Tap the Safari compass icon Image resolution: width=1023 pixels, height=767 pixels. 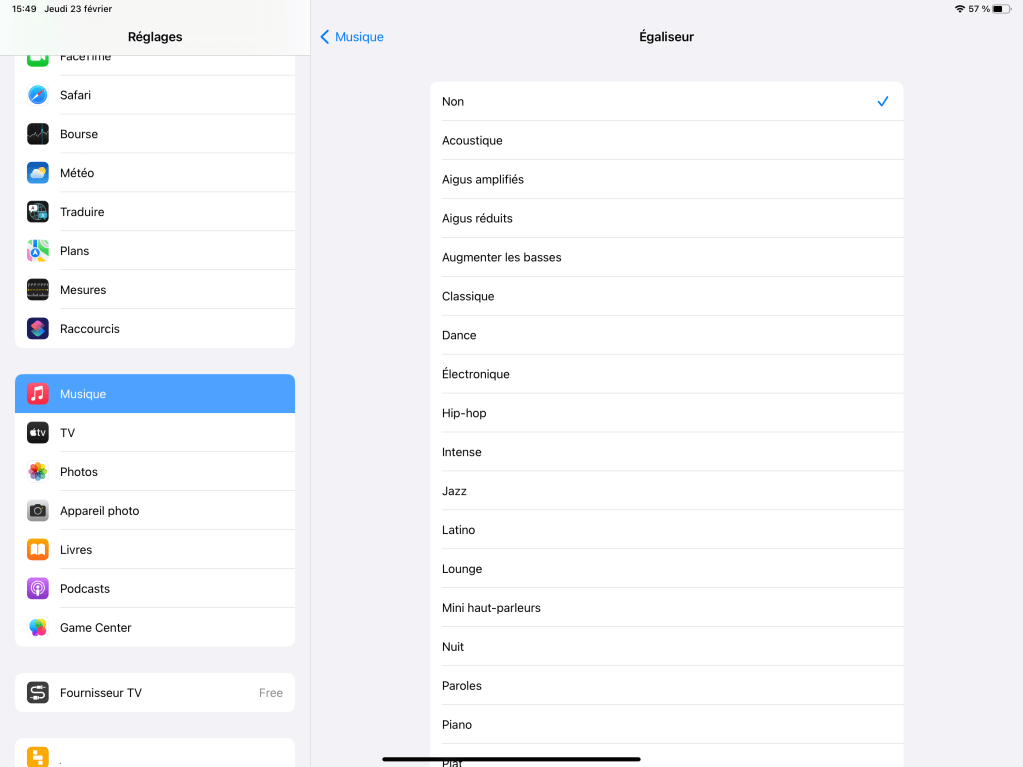tap(38, 95)
